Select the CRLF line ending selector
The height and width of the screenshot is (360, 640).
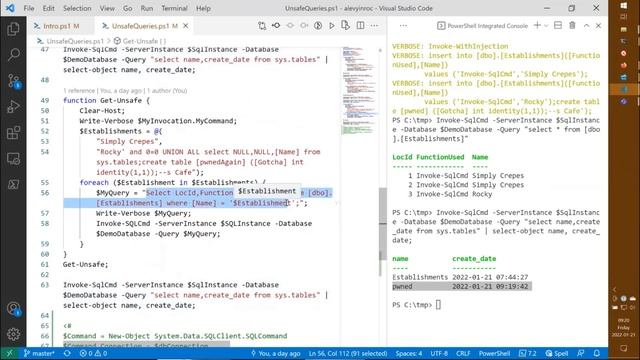[x=463, y=353]
